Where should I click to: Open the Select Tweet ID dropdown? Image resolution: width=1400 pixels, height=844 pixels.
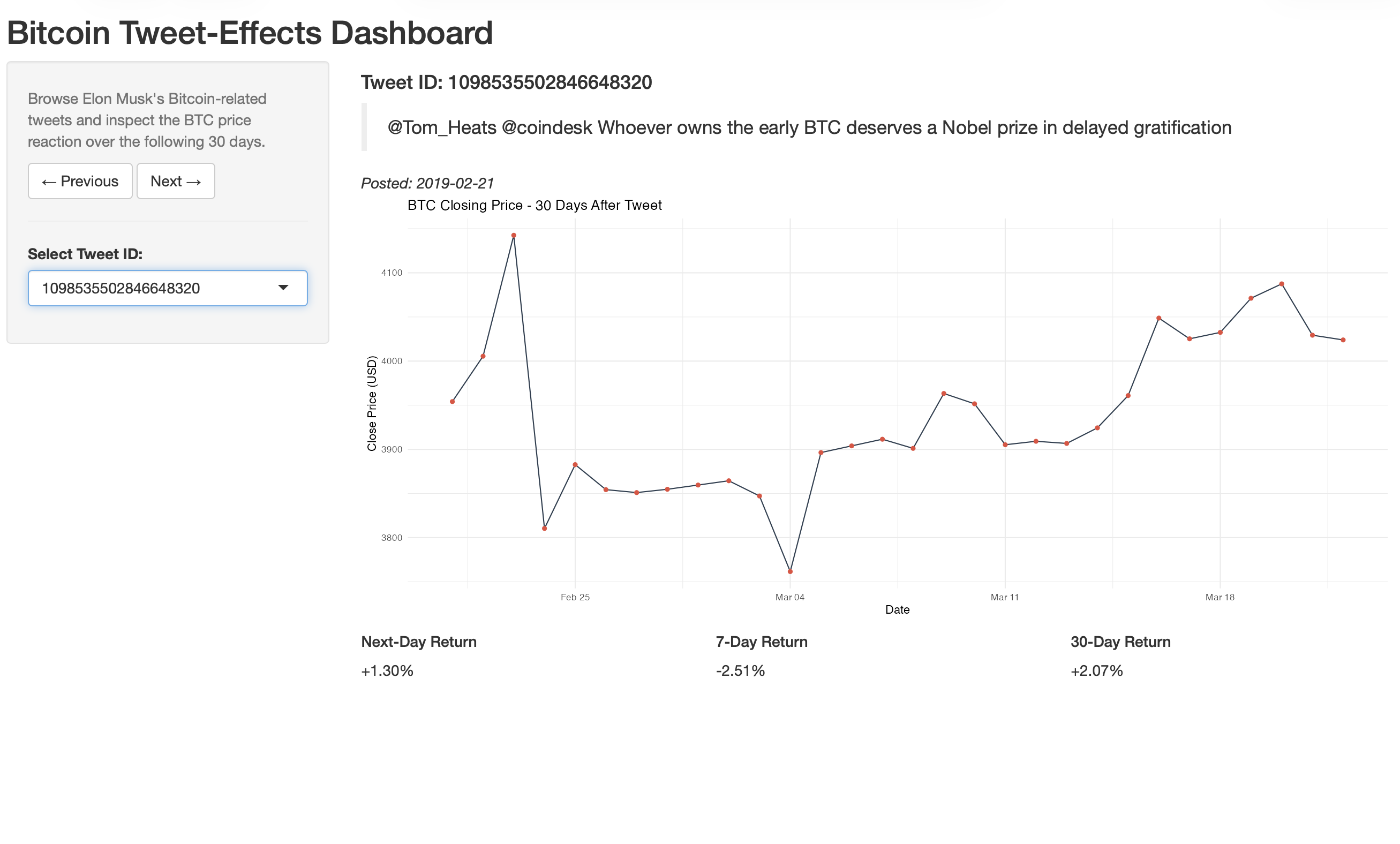168,288
